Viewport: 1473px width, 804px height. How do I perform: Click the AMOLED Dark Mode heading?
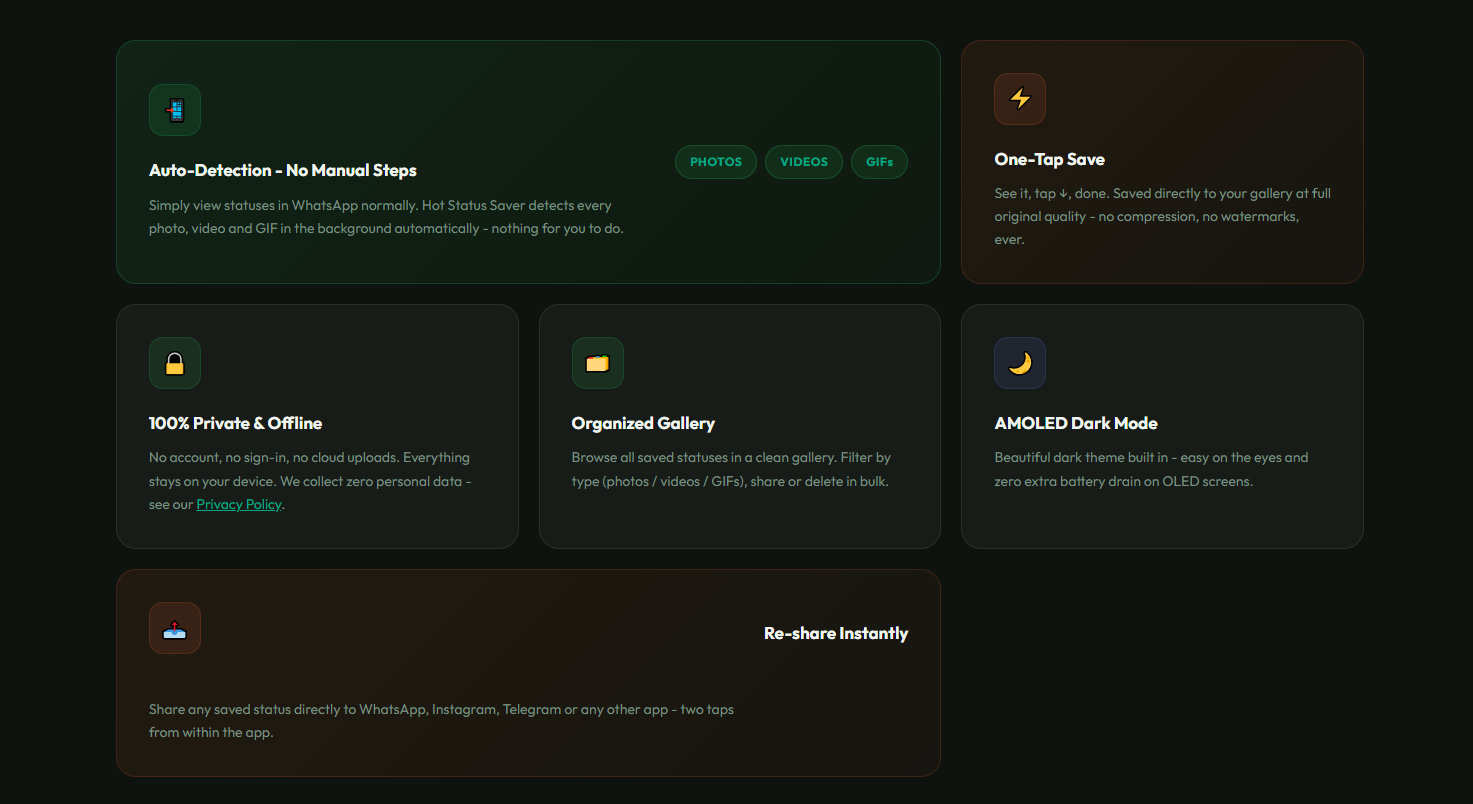(1076, 424)
